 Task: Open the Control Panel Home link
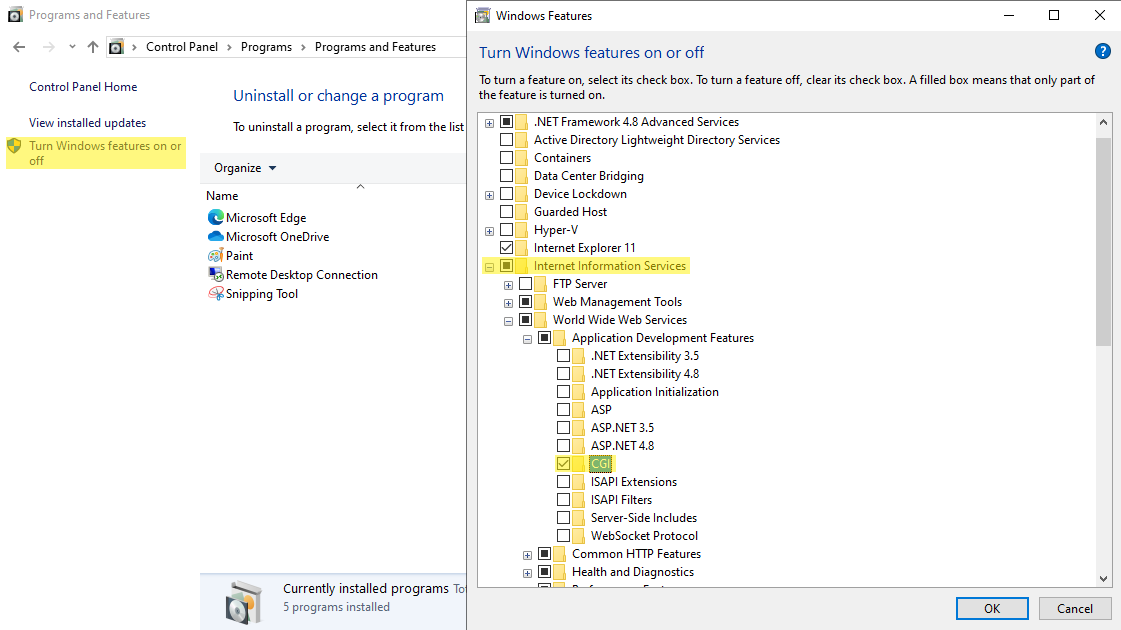point(83,87)
